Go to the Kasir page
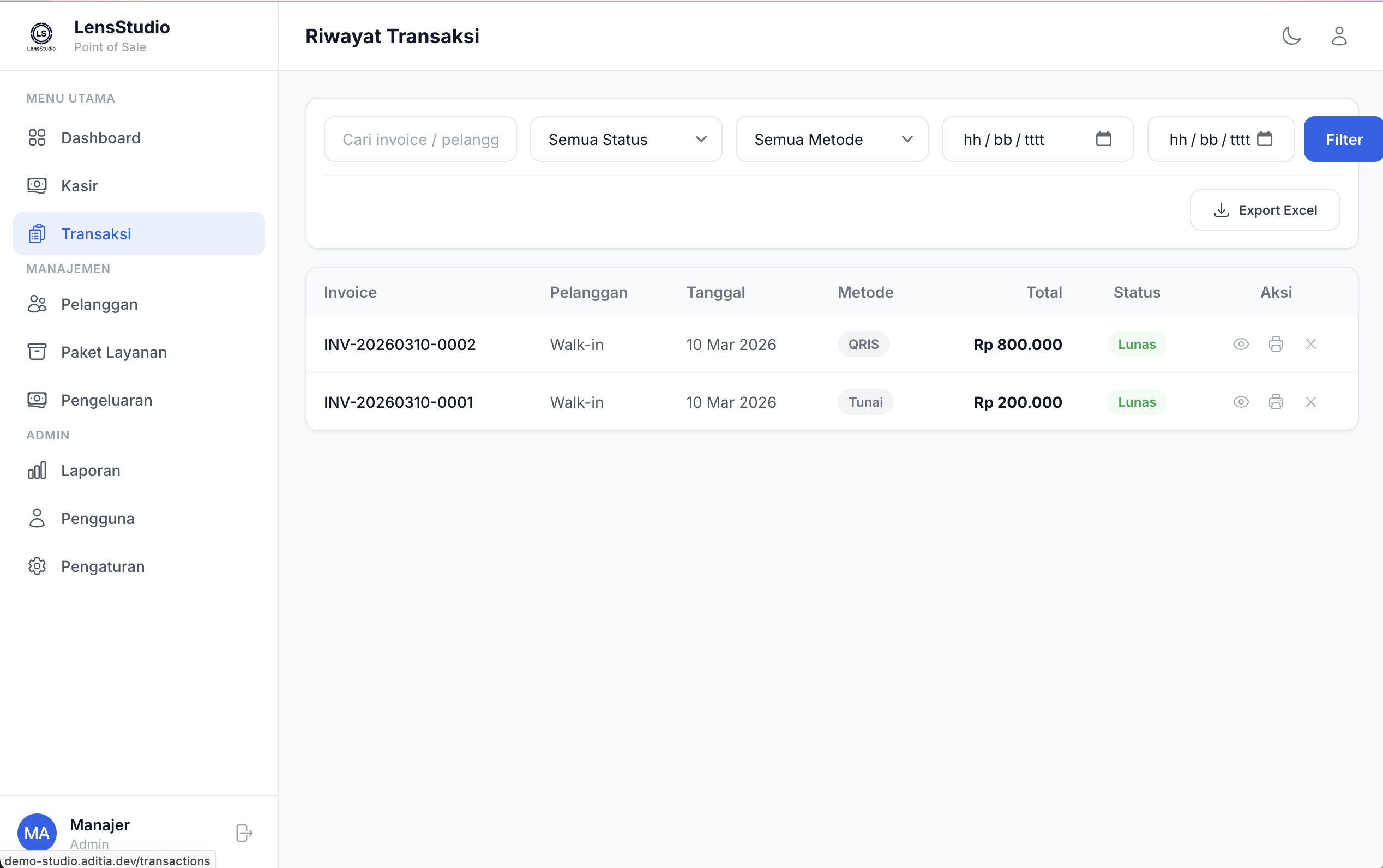The width and height of the screenshot is (1383, 868). click(x=79, y=186)
